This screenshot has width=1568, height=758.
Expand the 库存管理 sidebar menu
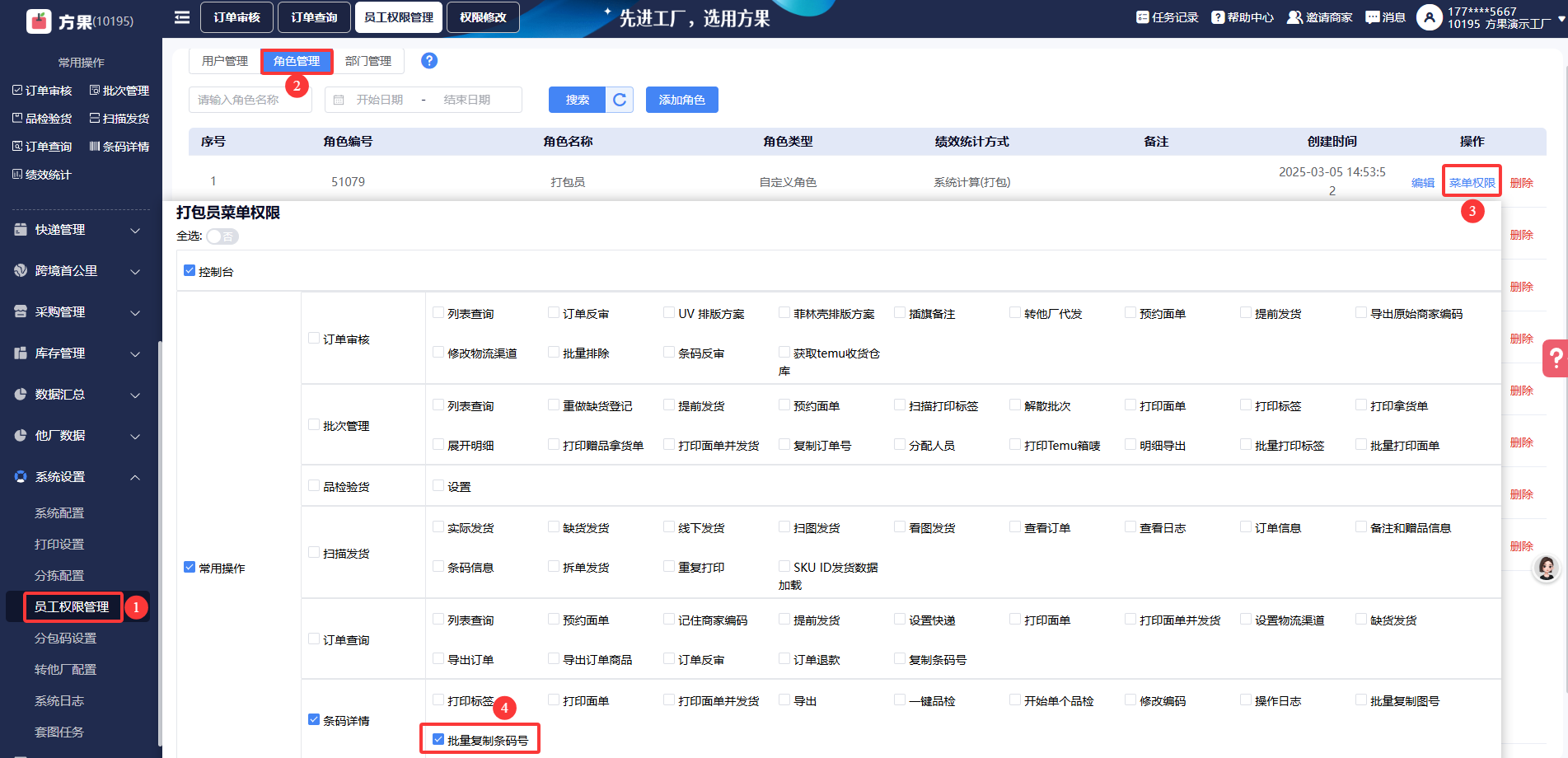click(77, 353)
